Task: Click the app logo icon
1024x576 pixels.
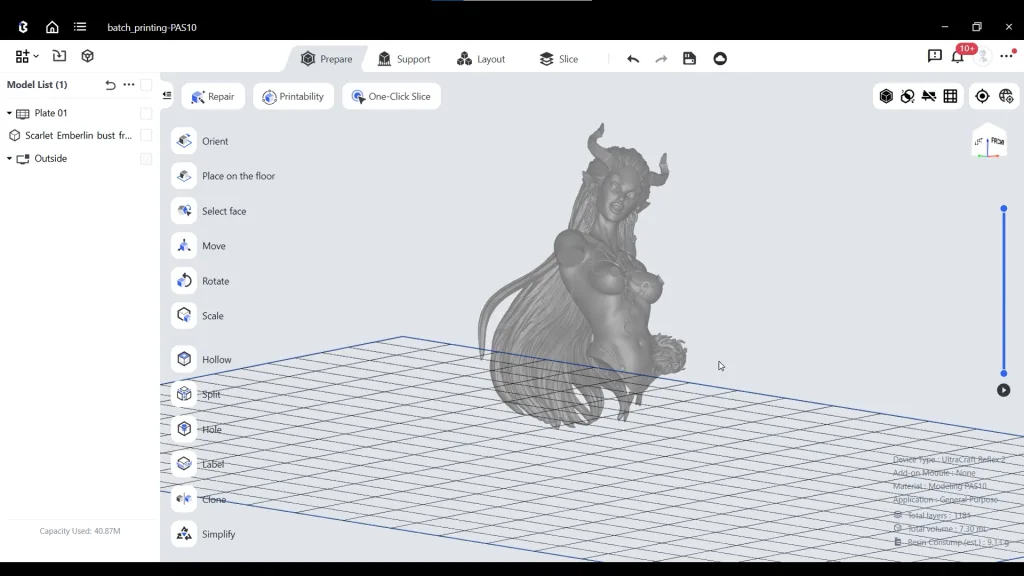Action: pos(24,27)
